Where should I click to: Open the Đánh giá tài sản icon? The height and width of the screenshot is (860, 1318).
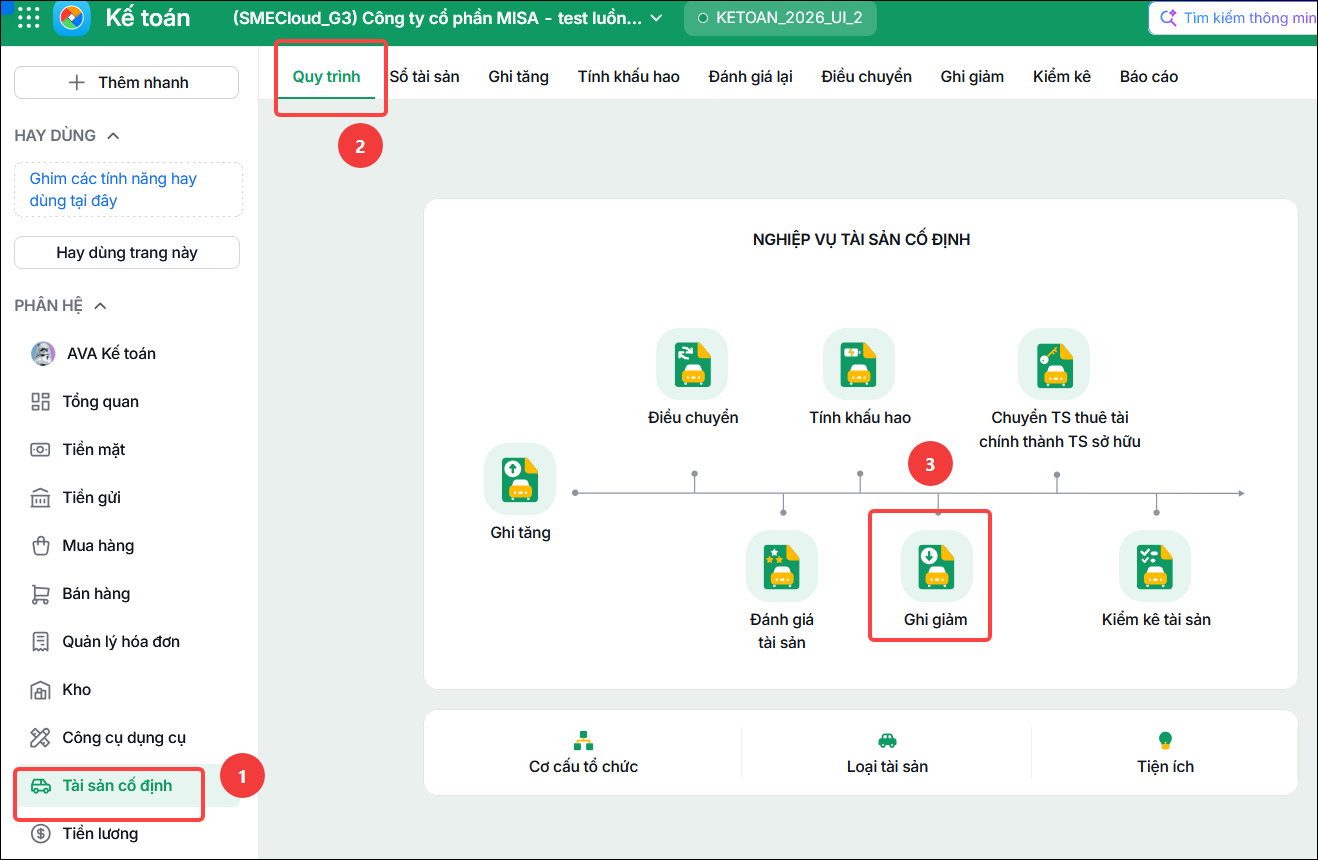point(782,566)
